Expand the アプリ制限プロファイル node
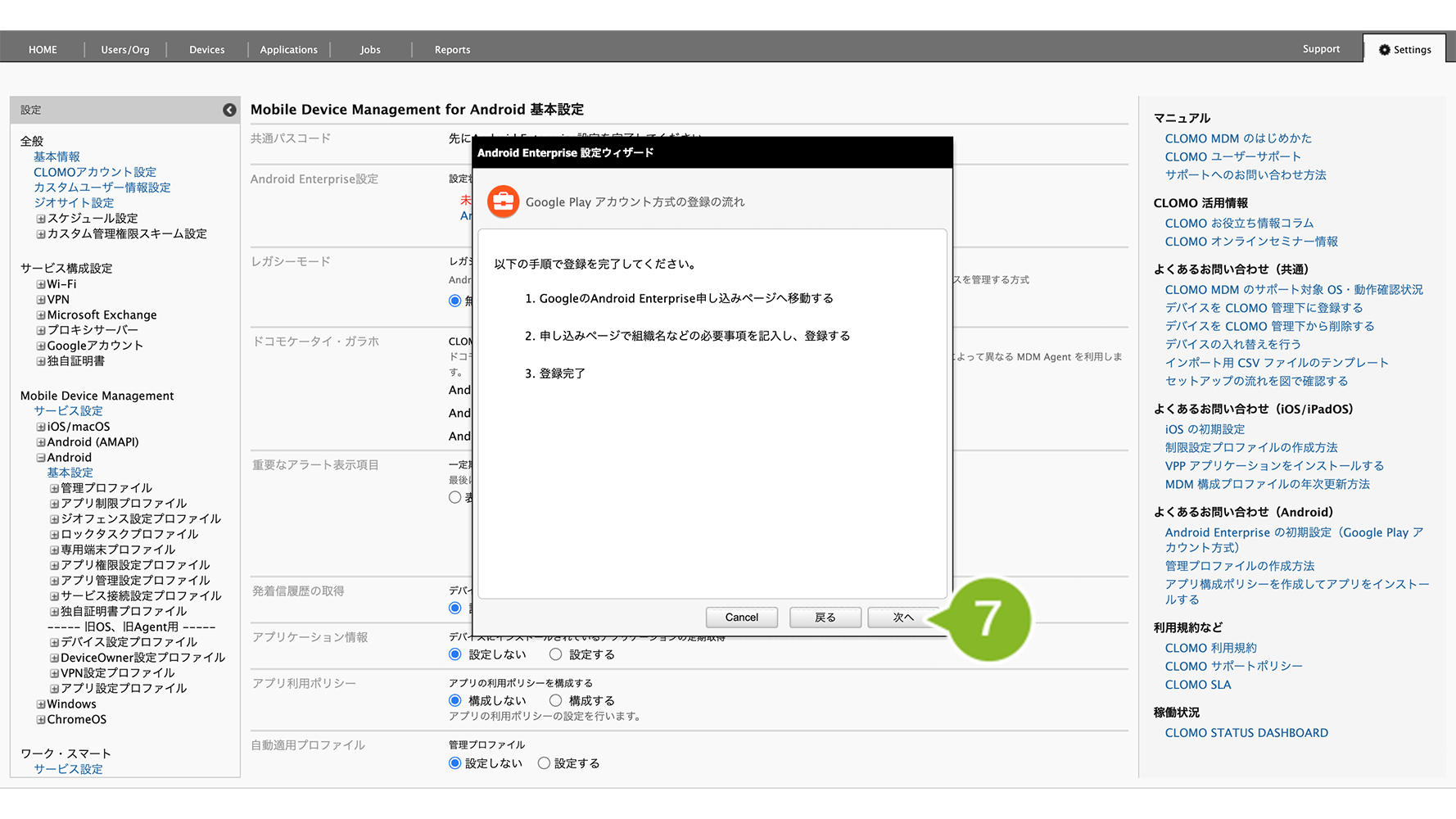This screenshot has height=819, width=1456. (54, 505)
